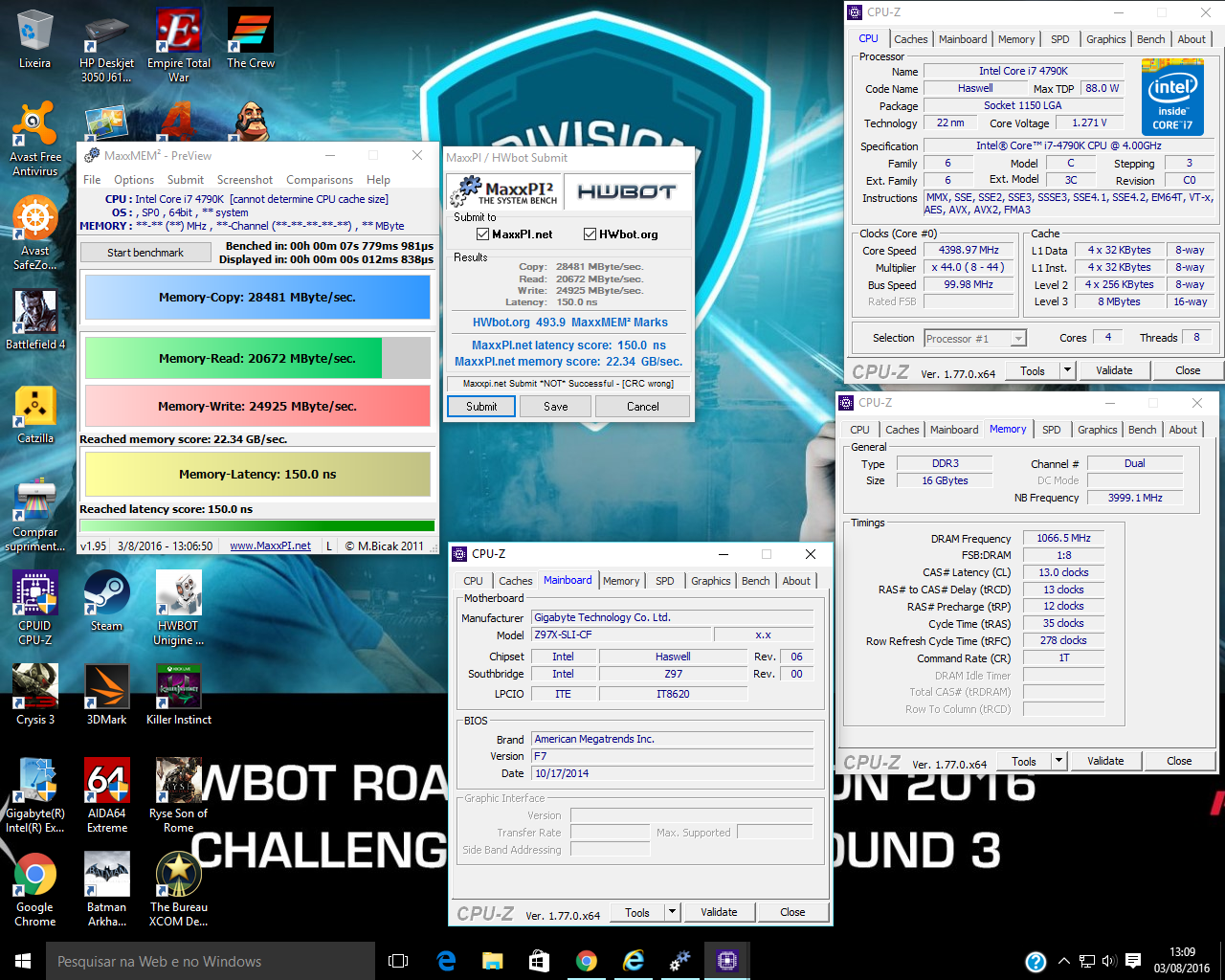Image resolution: width=1225 pixels, height=980 pixels.
Task: Open www.MaxxPI.net link
Action: coord(270,546)
